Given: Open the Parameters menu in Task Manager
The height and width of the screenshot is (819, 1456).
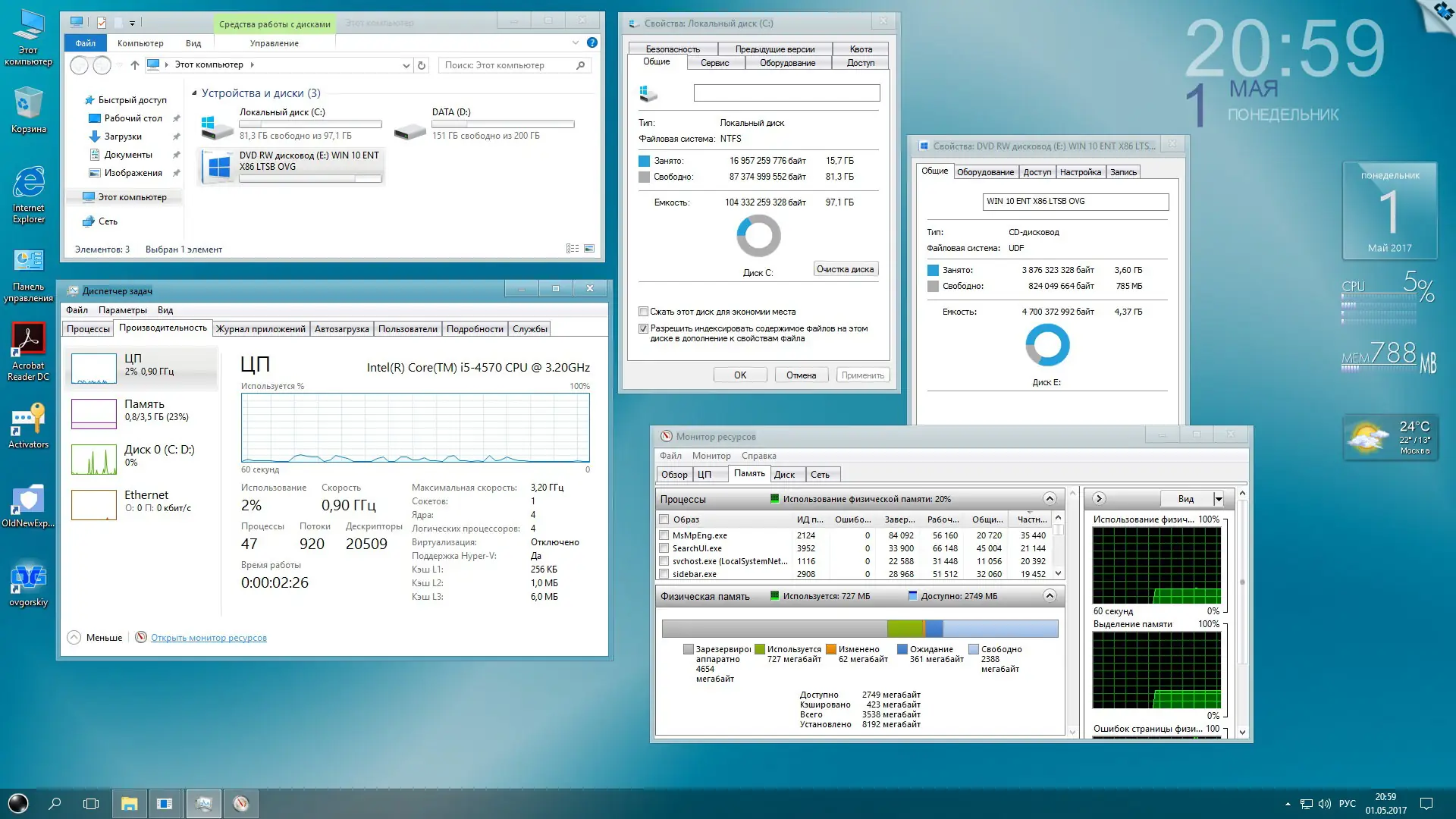Looking at the screenshot, I should 122,310.
